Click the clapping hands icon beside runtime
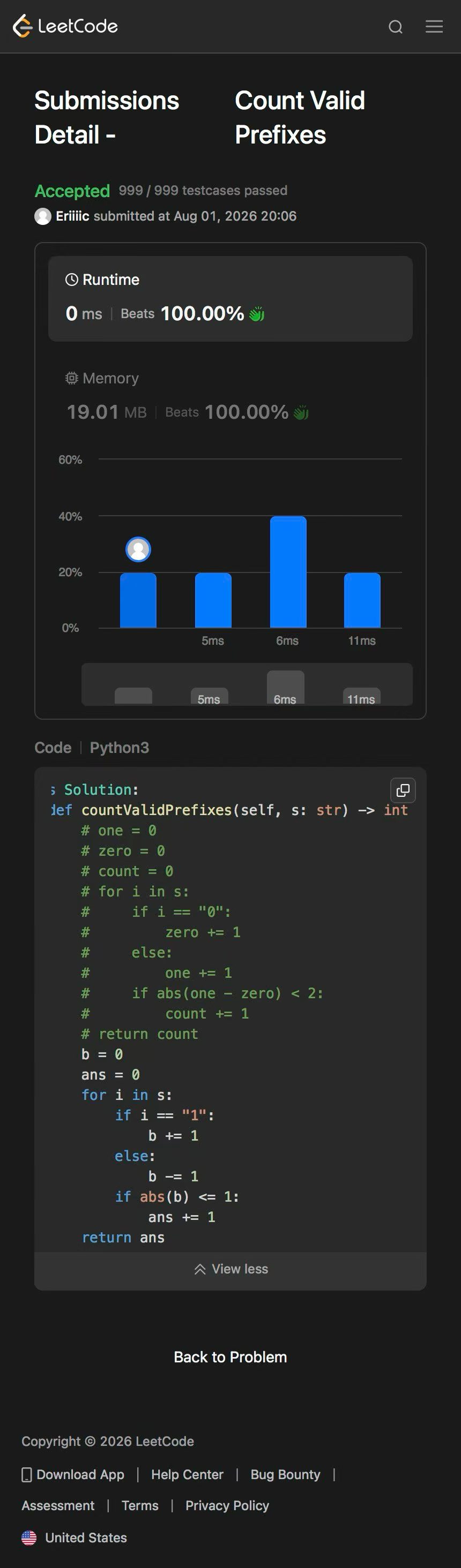The image size is (461, 1568). tap(257, 314)
